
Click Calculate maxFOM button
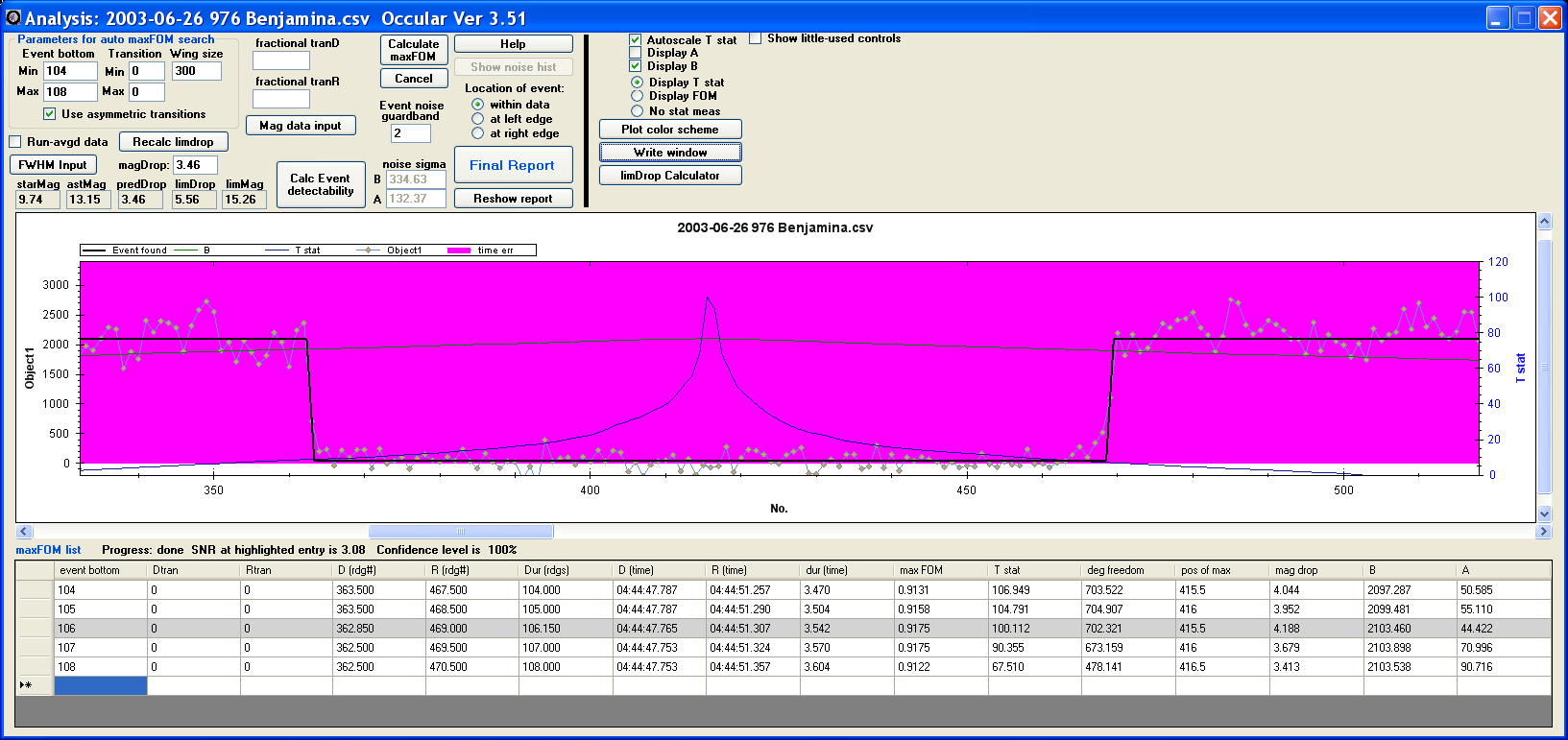click(414, 50)
